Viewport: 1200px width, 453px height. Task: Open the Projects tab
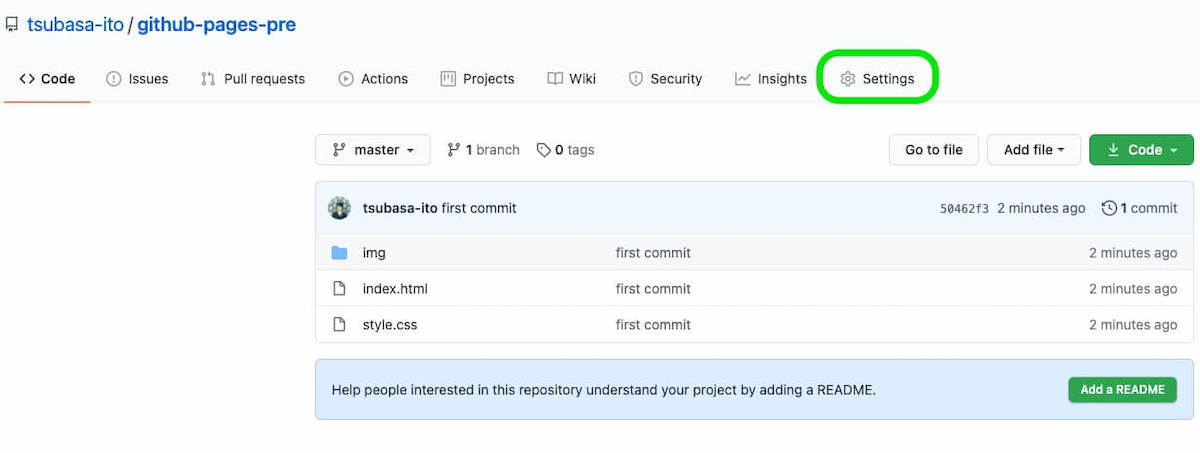pyautogui.click(x=477, y=79)
